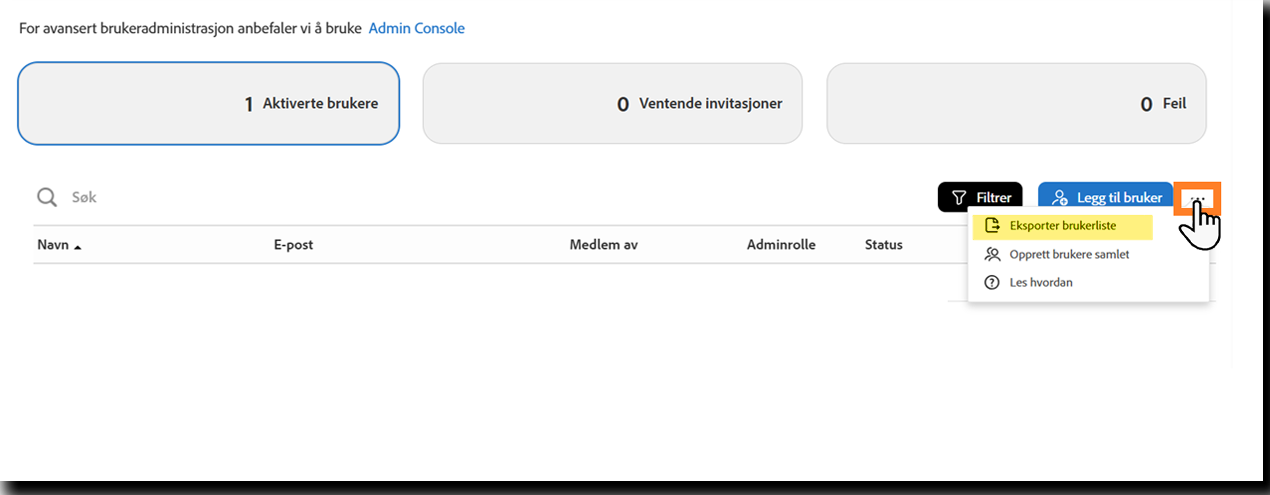This screenshot has width=1270, height=495.
Task: Select Opprett brukere samlet menu entry
Action: point(1069,254)
